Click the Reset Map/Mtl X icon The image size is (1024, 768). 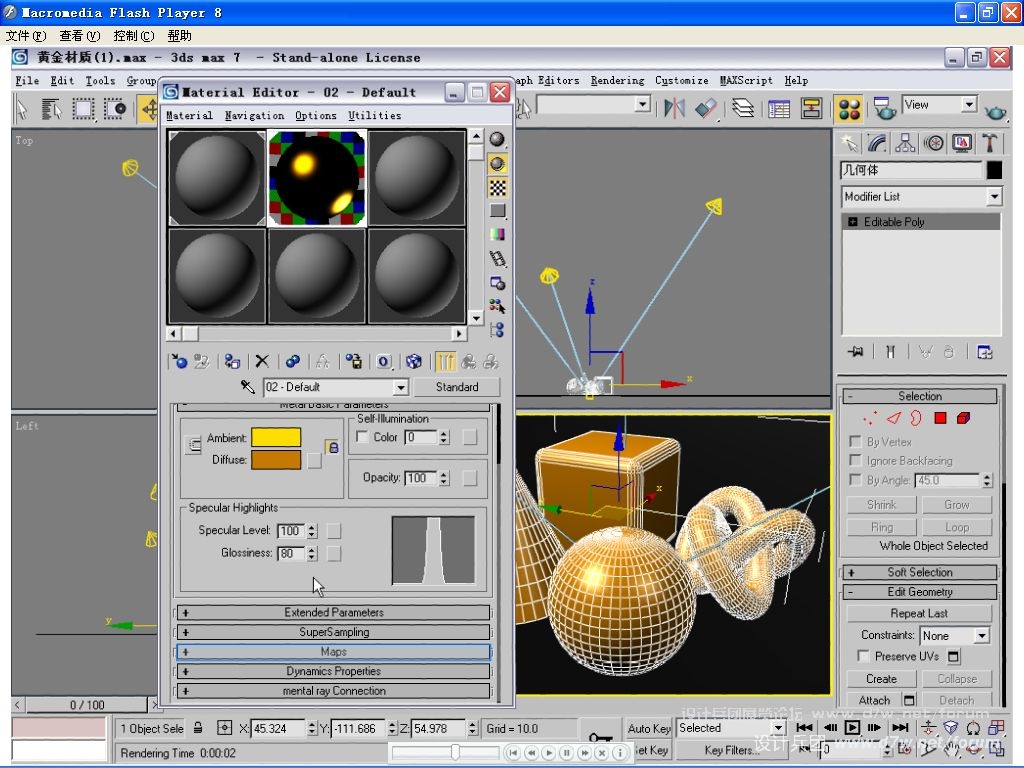point(262,361)
